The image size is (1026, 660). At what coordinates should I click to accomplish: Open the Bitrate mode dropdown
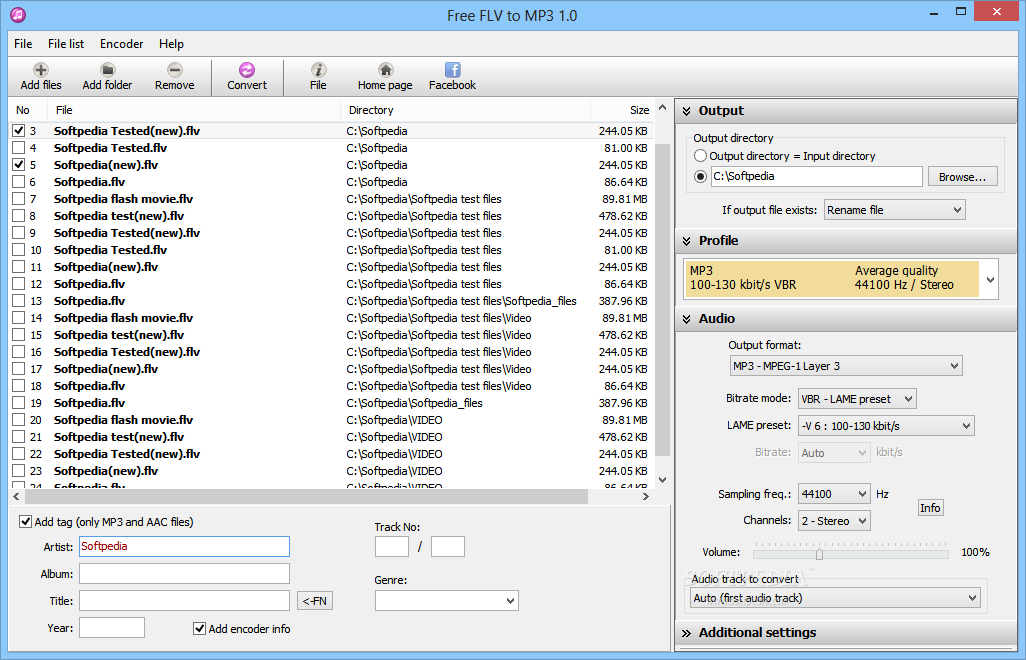coord(857,399)
